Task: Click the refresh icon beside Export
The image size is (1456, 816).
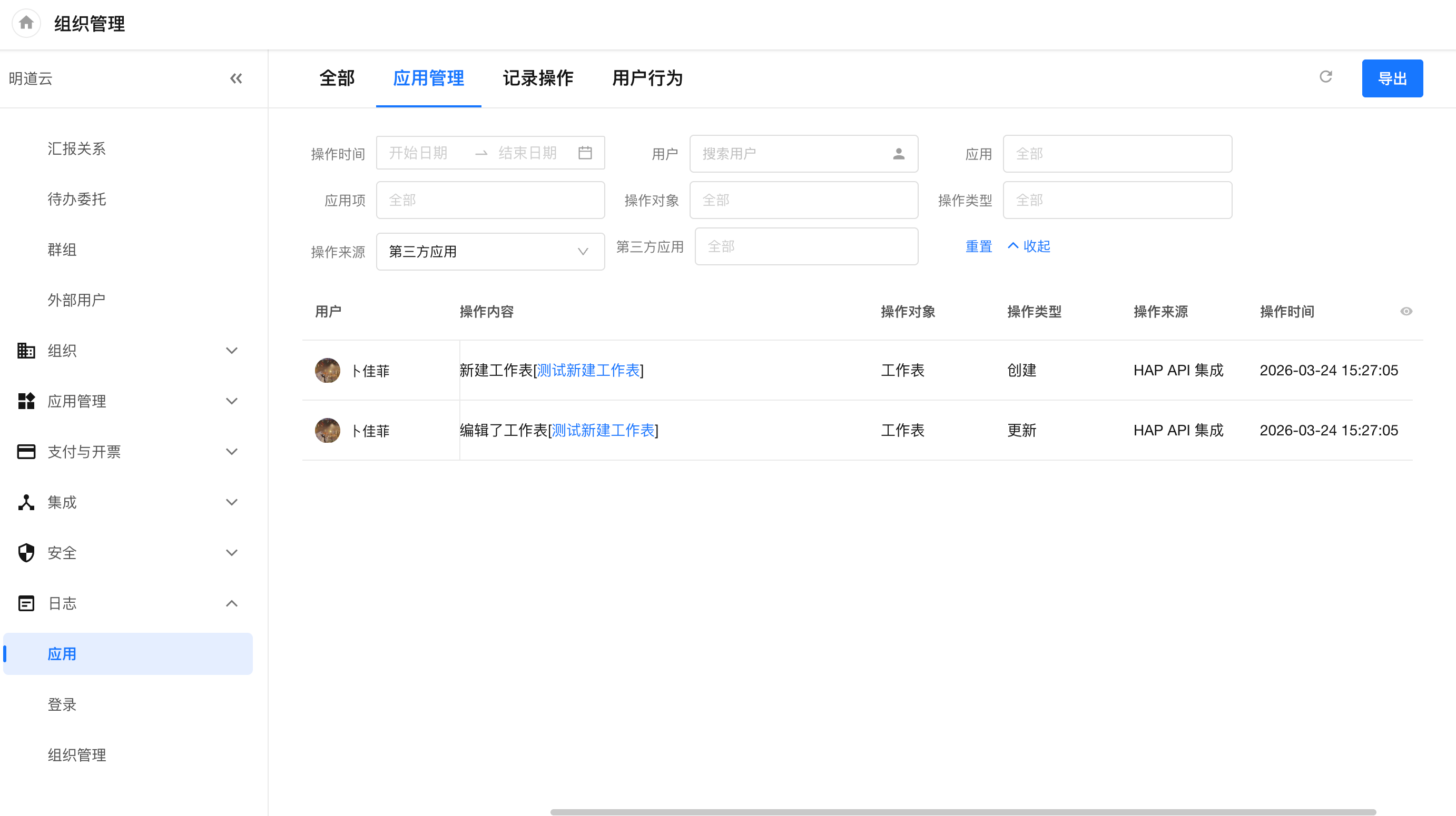Action: click(1325, 77)
